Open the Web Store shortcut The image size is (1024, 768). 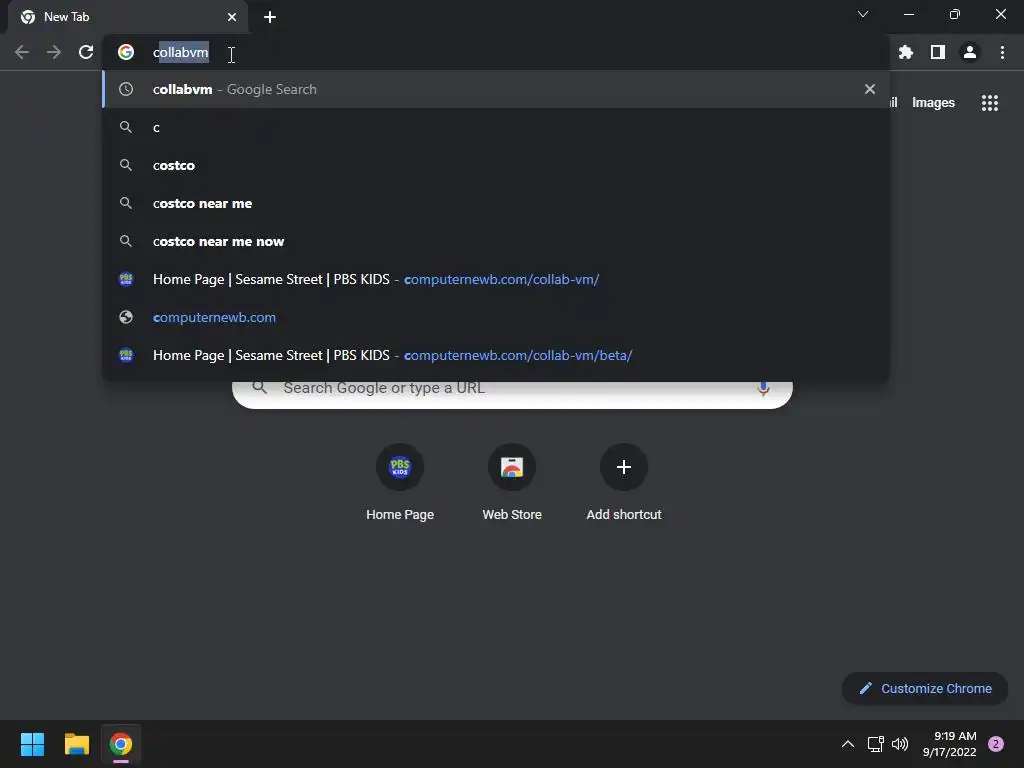512,482
